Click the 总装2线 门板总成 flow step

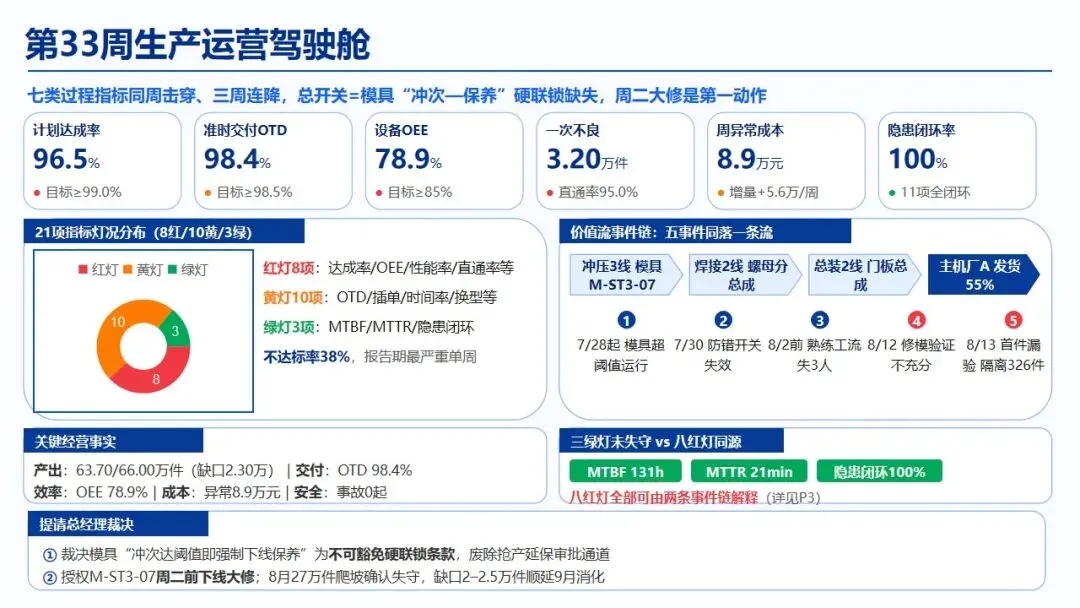[x=864, y=275]
